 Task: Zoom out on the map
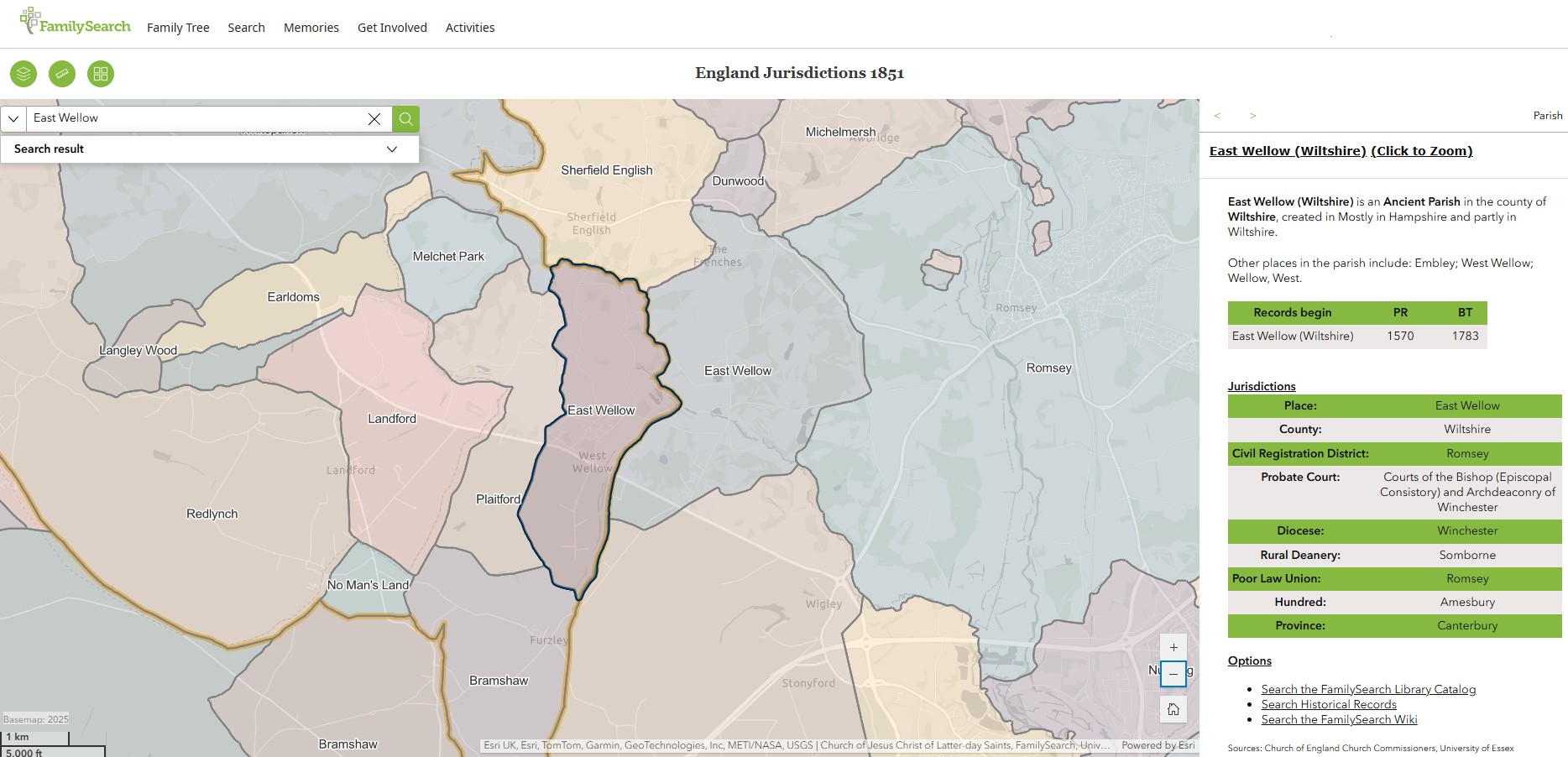point(1173,674)
